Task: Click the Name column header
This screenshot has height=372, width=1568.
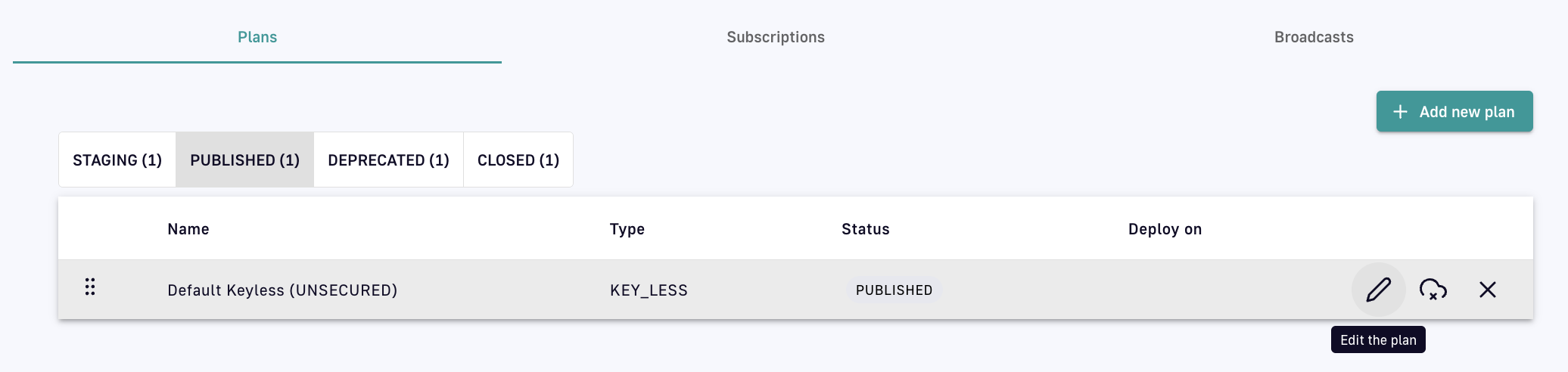Action: coord(188,229)
